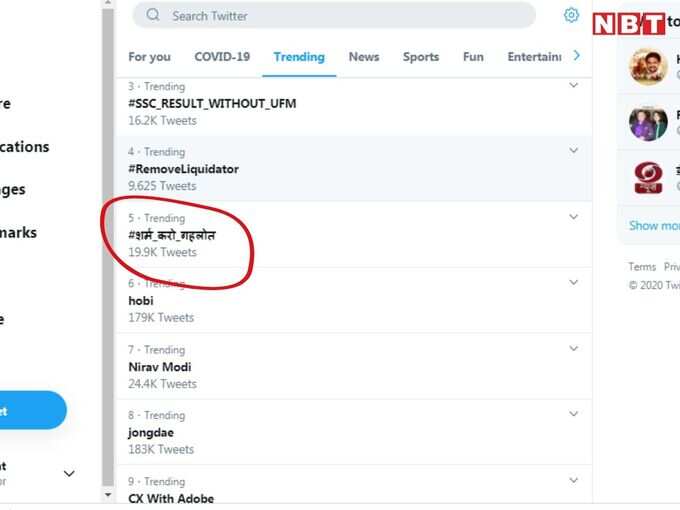Click the scrollbar down arrow
This screenshot has width=680, height=510.
108,494
